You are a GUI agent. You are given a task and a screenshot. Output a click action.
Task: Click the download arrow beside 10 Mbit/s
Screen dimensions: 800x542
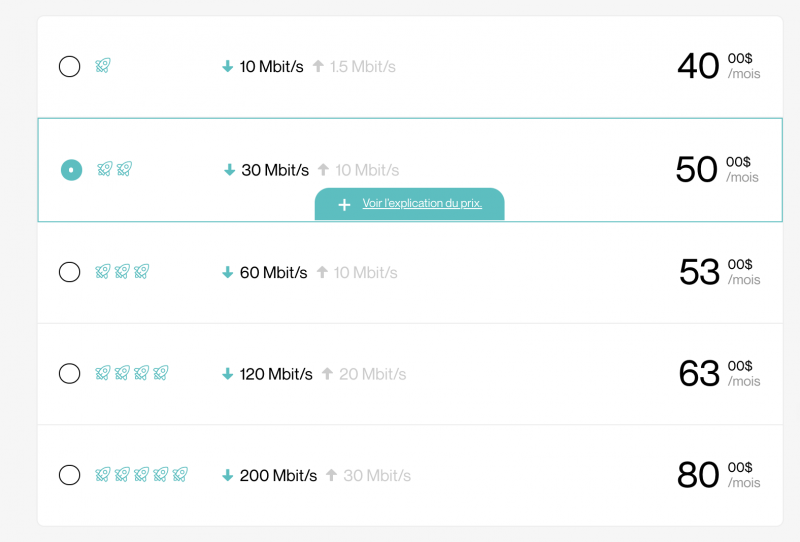point(228,67)
